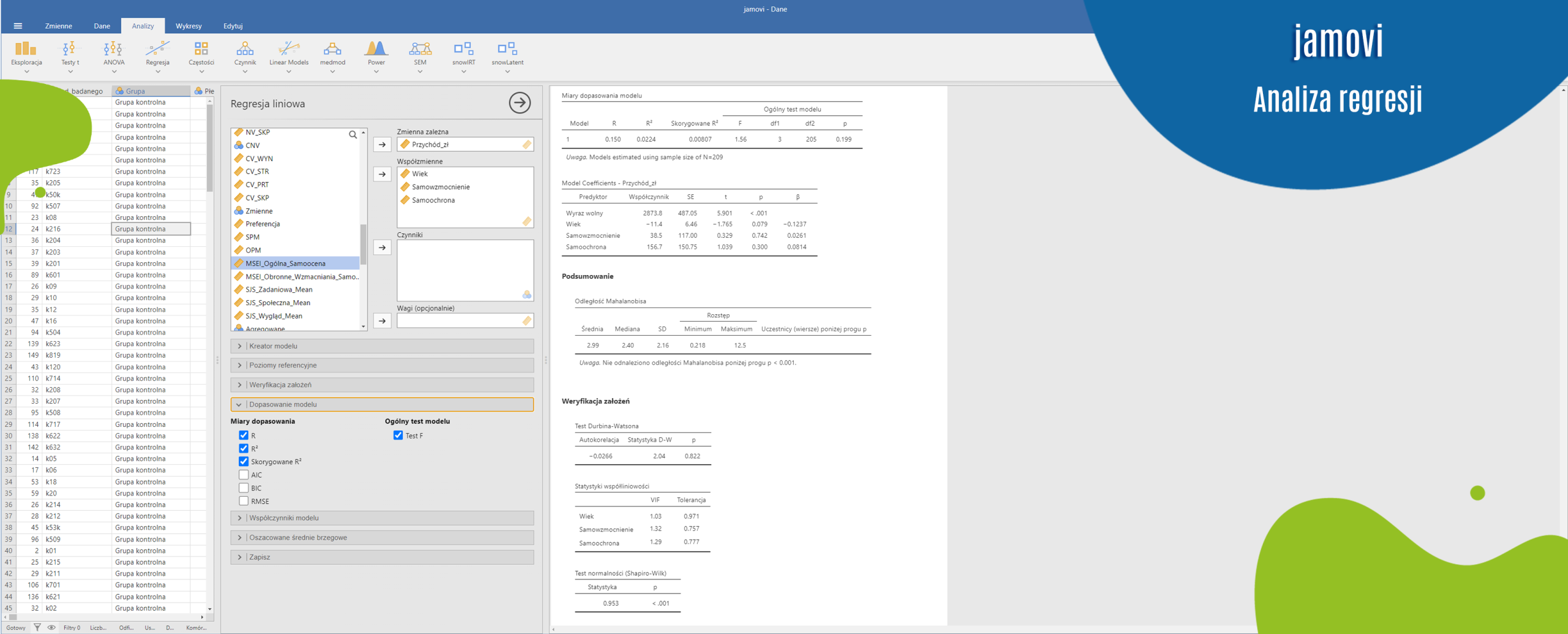This screenshot has height=634, width=1568.
Task: Move variable to Czynniki with arrow button
Action: point(382,247)
